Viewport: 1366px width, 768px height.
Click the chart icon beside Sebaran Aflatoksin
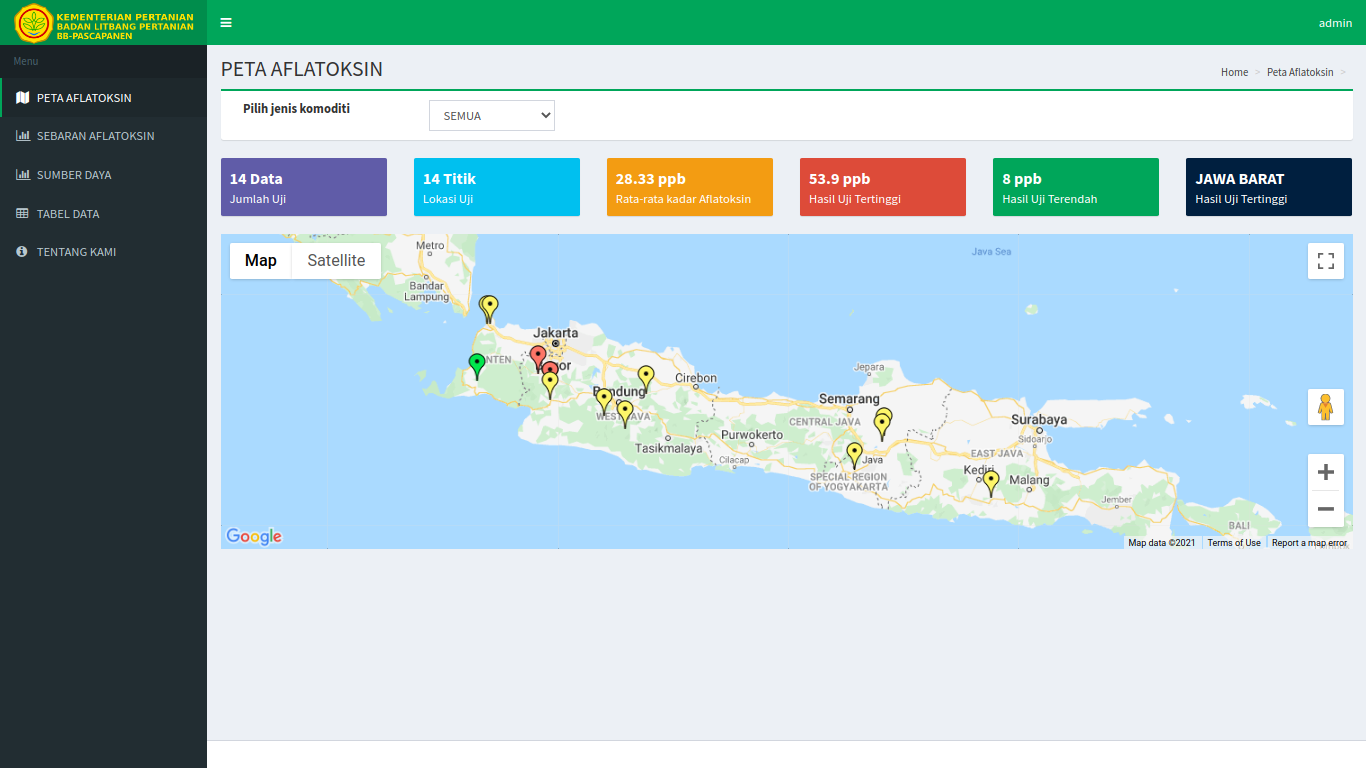click(x=23, y=136)
